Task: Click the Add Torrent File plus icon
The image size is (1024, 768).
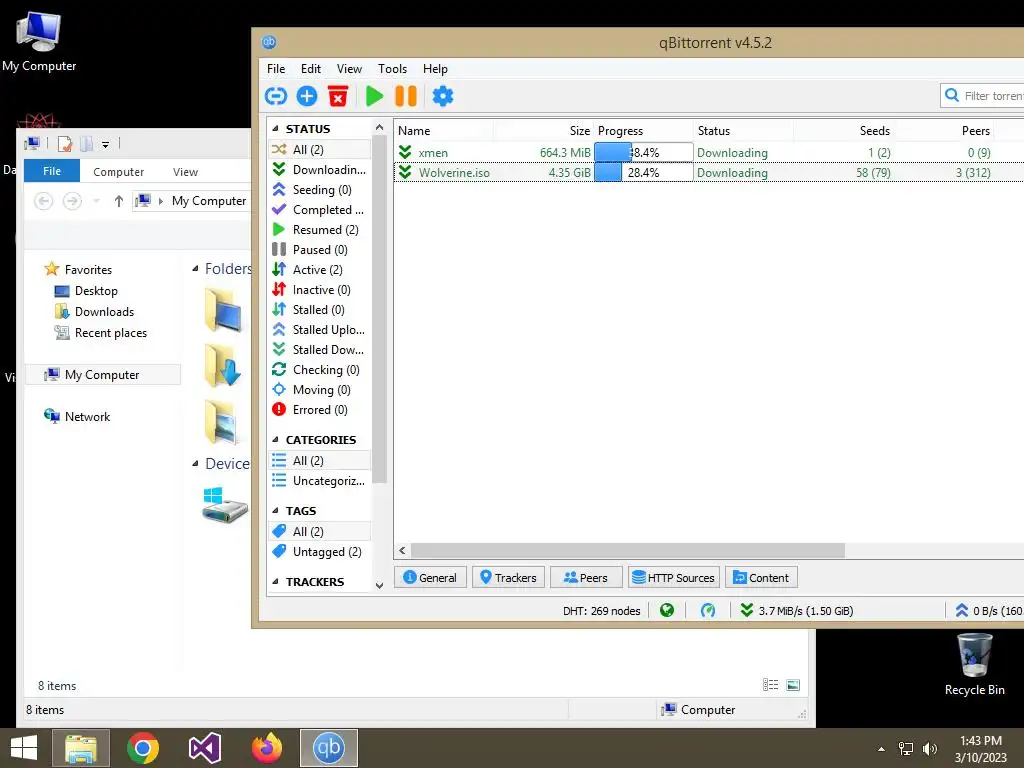Action: pos(307,96)
